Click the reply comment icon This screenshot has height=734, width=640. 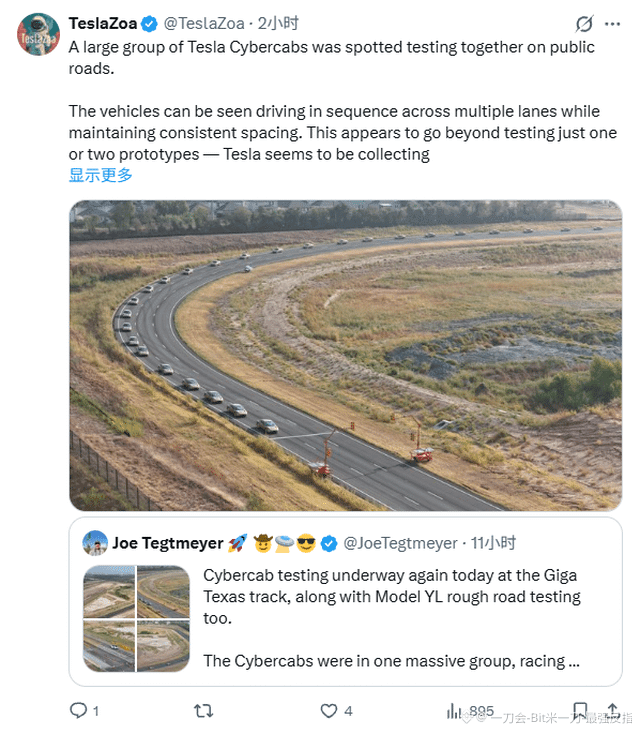pyautogui.click(x=78, y=710)
